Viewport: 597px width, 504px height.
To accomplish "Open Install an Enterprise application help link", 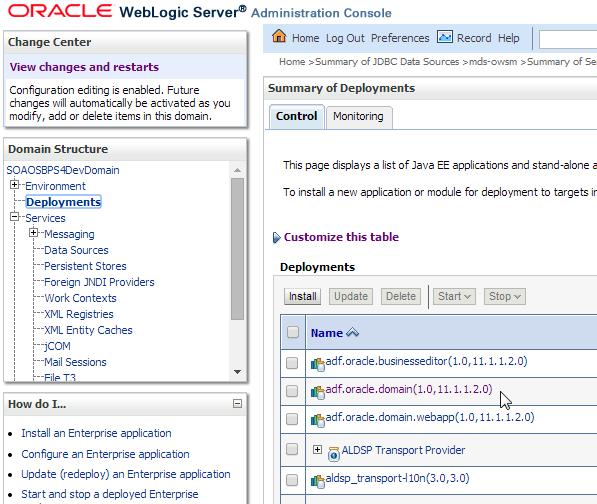I will click(96, 433).
